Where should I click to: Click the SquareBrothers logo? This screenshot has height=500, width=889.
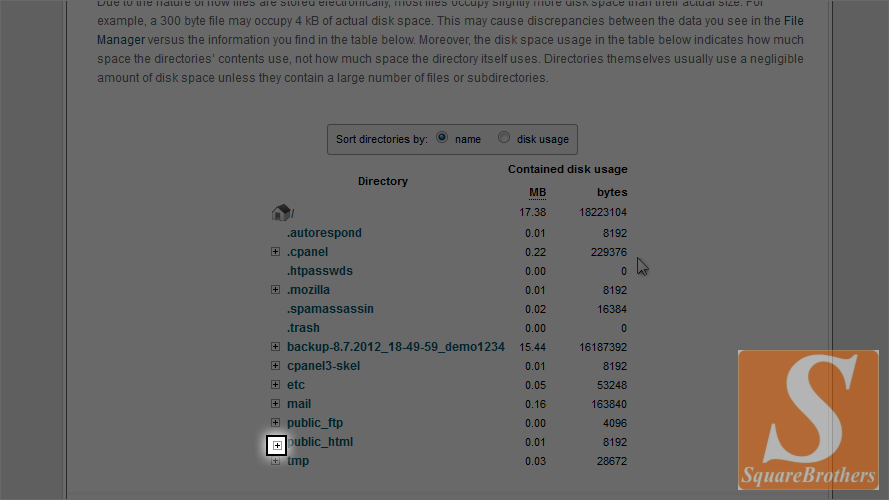[807, 419]
